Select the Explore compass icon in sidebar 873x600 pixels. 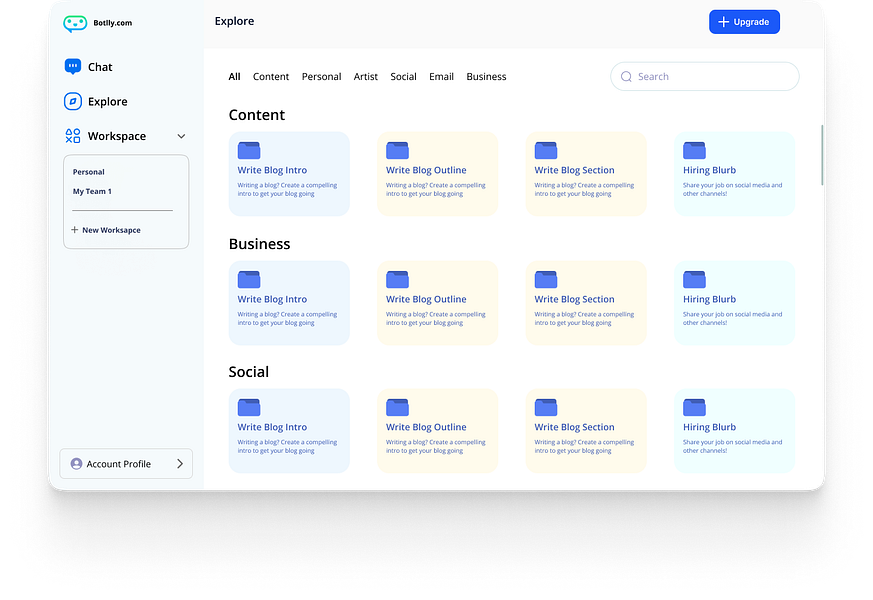point(73,101)
